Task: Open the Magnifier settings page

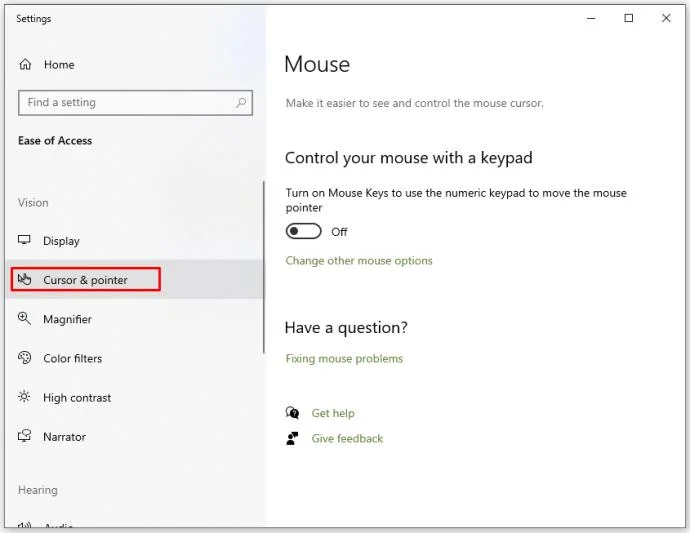Action: tap(67, 319)
